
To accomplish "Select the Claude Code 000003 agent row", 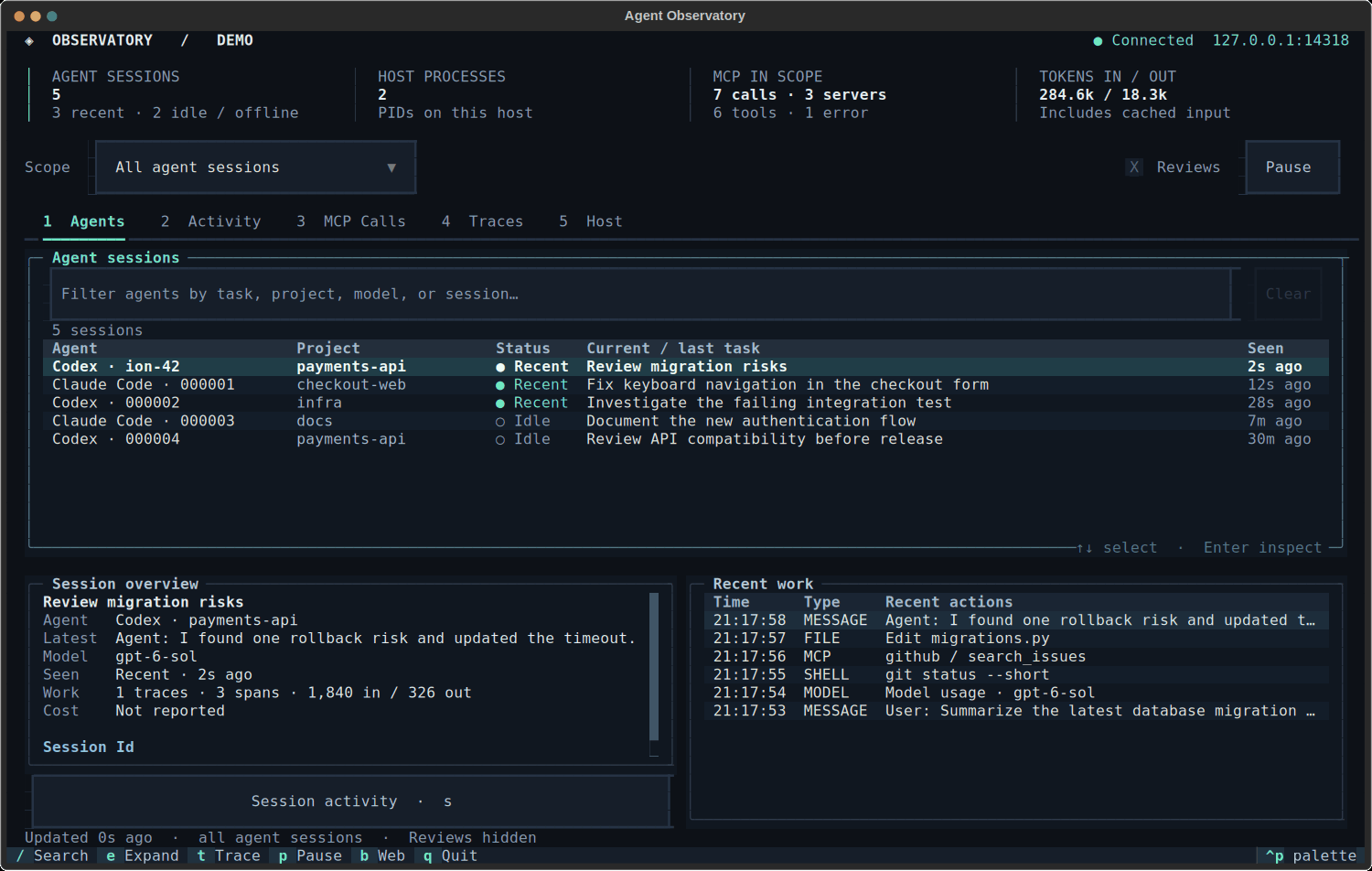I will pos(686,422).
